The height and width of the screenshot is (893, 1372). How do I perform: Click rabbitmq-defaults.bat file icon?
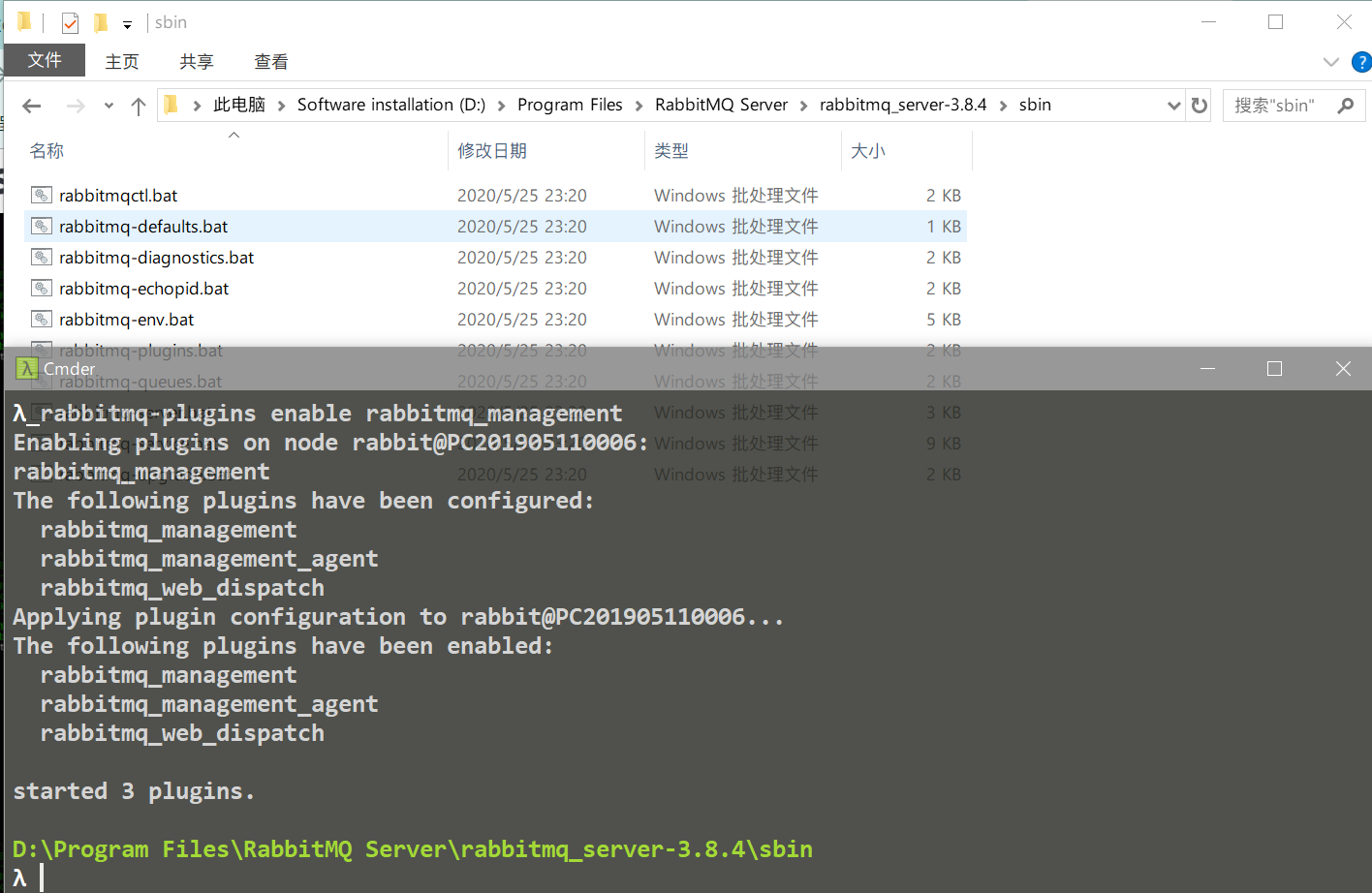pos(41,226)
